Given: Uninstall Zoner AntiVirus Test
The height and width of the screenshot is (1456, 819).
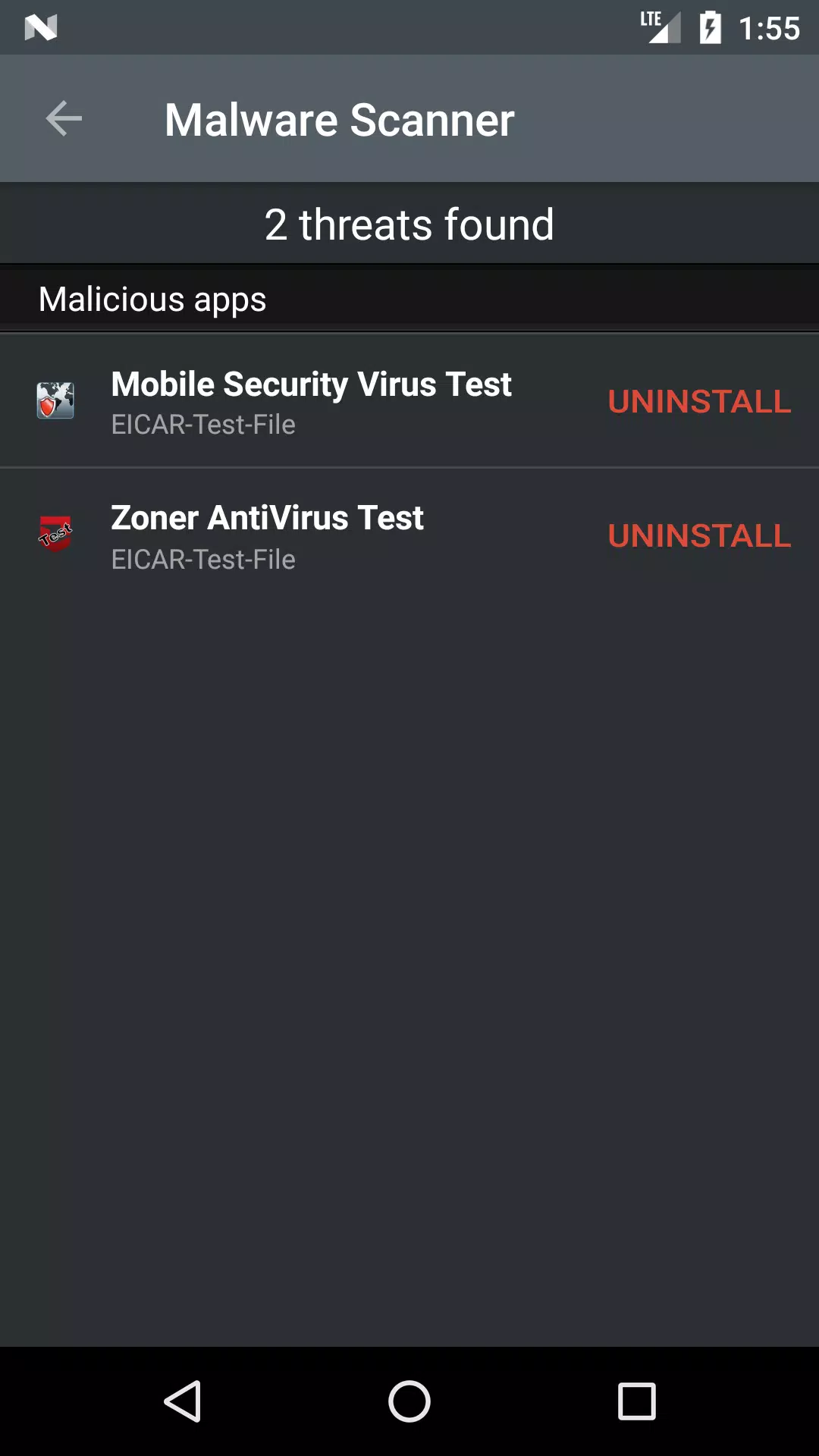Looking at the screenshot, I should [x=699, y=536].
